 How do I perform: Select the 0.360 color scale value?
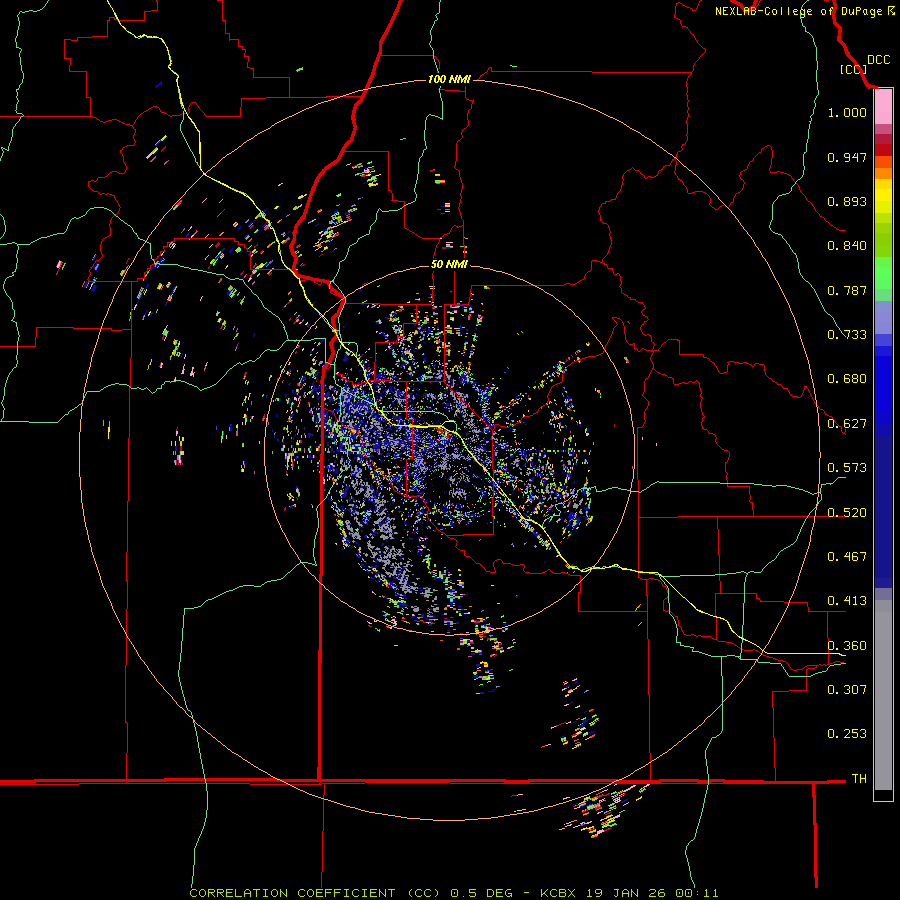coord(847,646)
